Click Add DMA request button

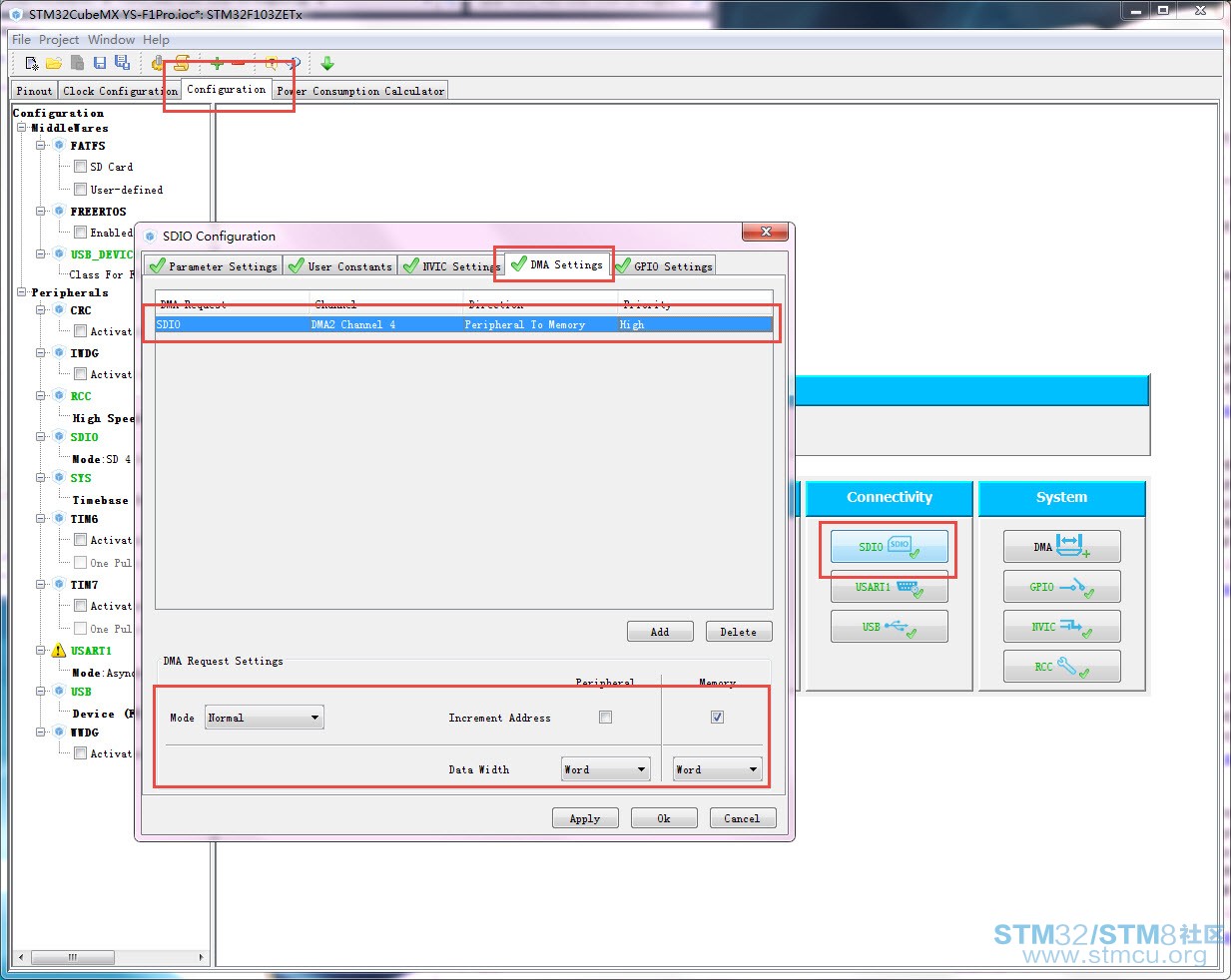pos(660,632)
